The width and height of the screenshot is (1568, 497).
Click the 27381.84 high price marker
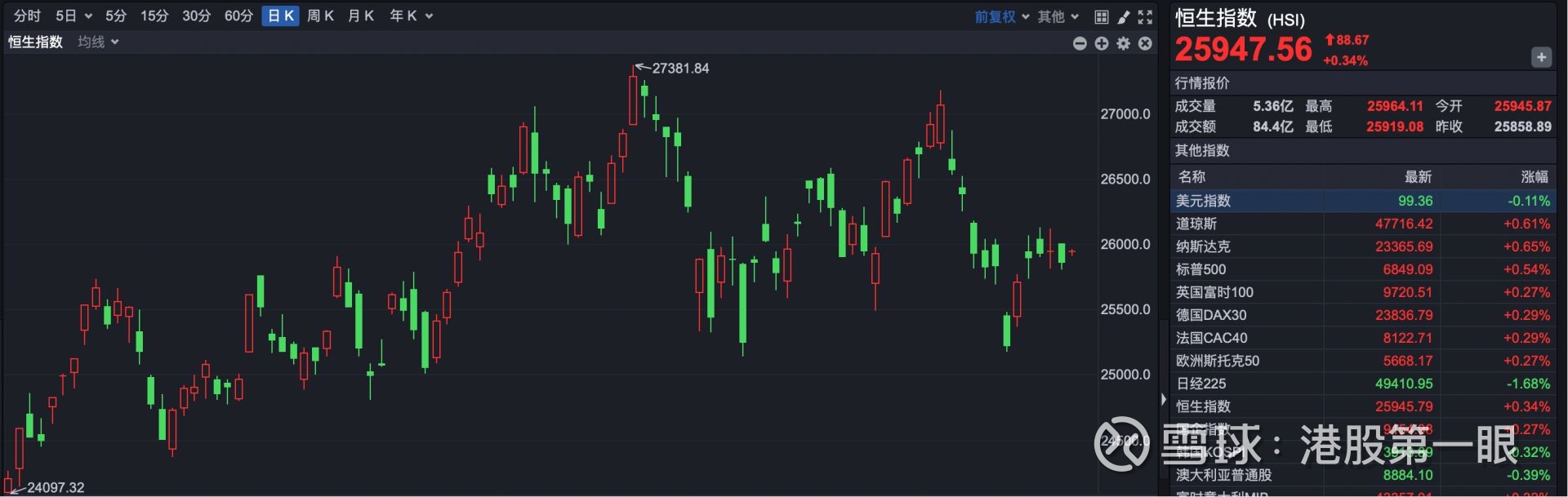(x=680, y=69)
